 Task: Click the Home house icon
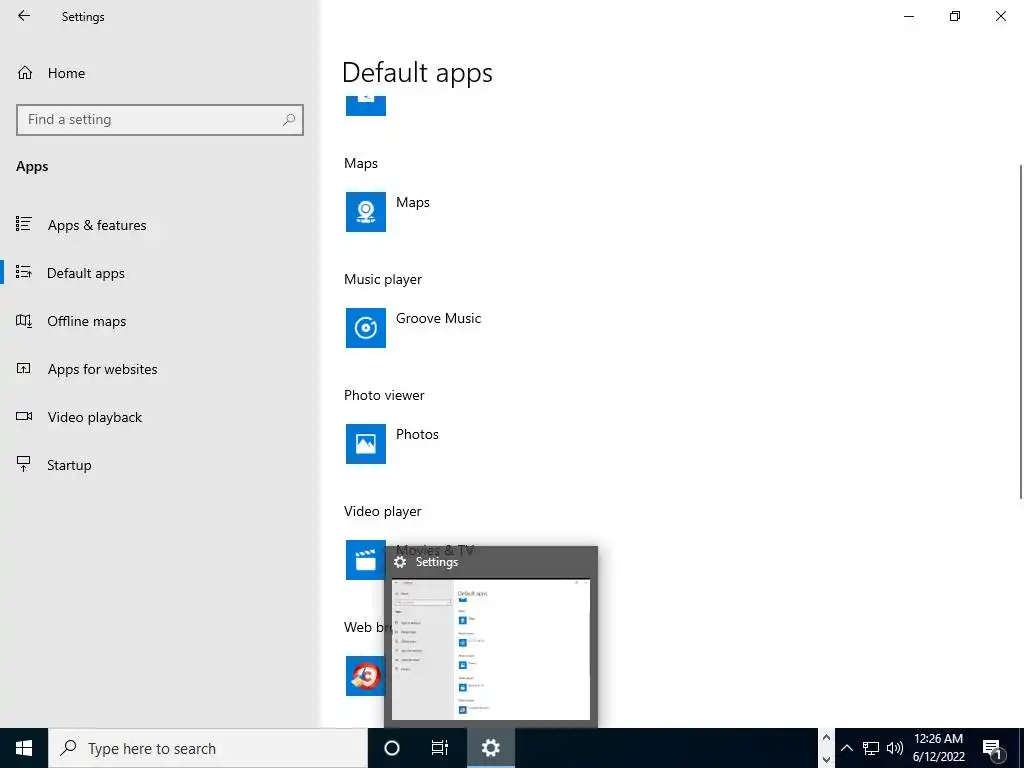point(25,73)
